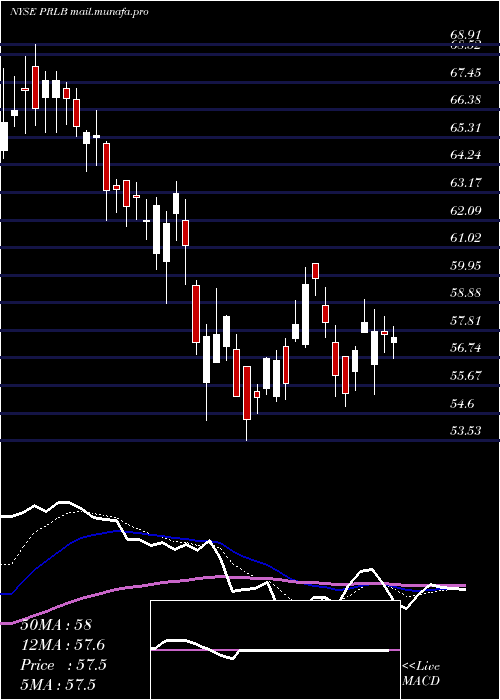Click the 66.38 price axis label
The height and width of the screenshot is (700, 500).
tap(466, 100)
